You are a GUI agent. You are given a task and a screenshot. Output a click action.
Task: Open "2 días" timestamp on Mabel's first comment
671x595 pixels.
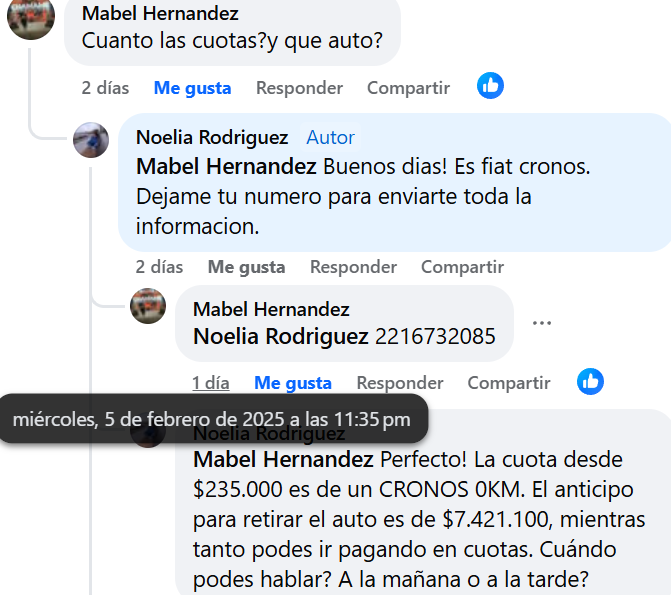click(105, 88)
